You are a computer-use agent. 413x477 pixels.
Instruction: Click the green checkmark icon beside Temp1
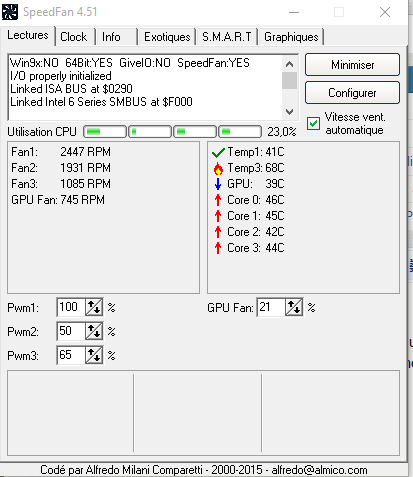tap(218, 153)
